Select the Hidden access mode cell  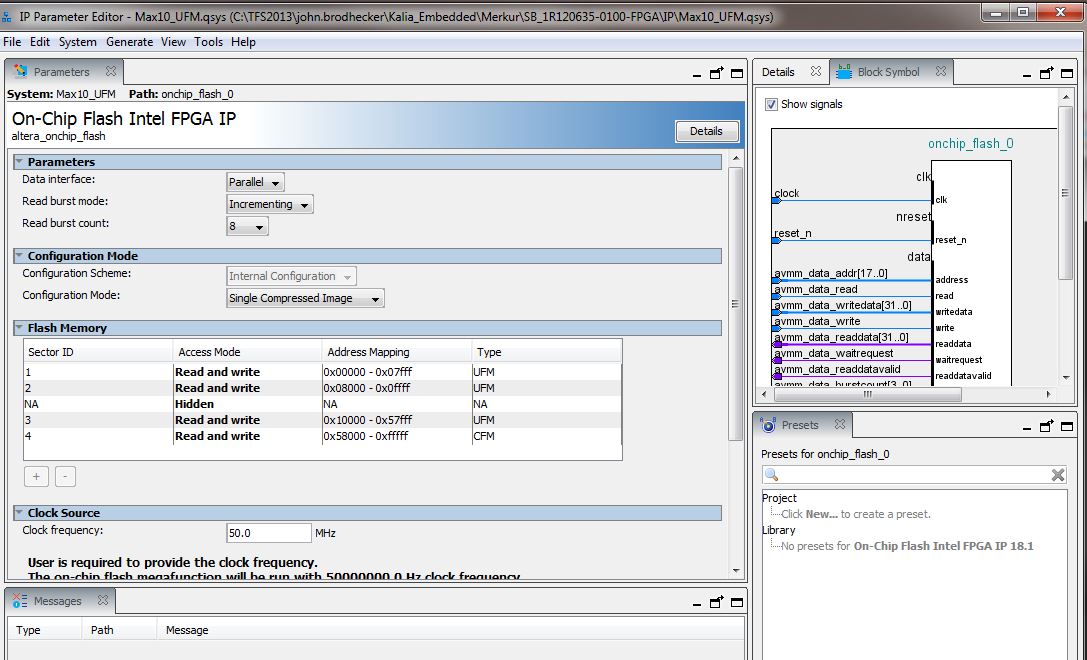[x=247, y=404]
